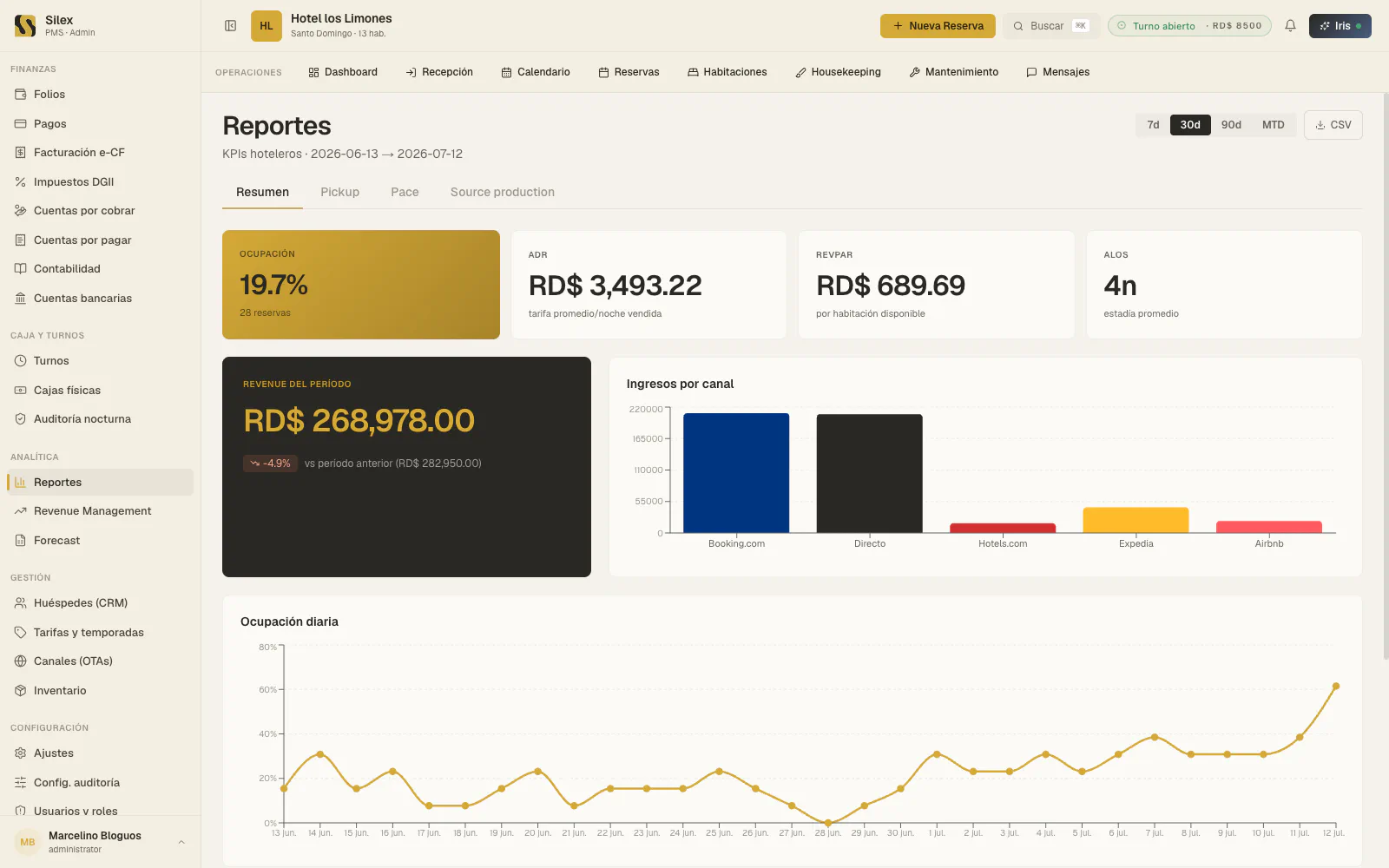Click the RevPAR RD$ 689.69 value
This screenshot has width=1389, height=868.
click(891, 286)
